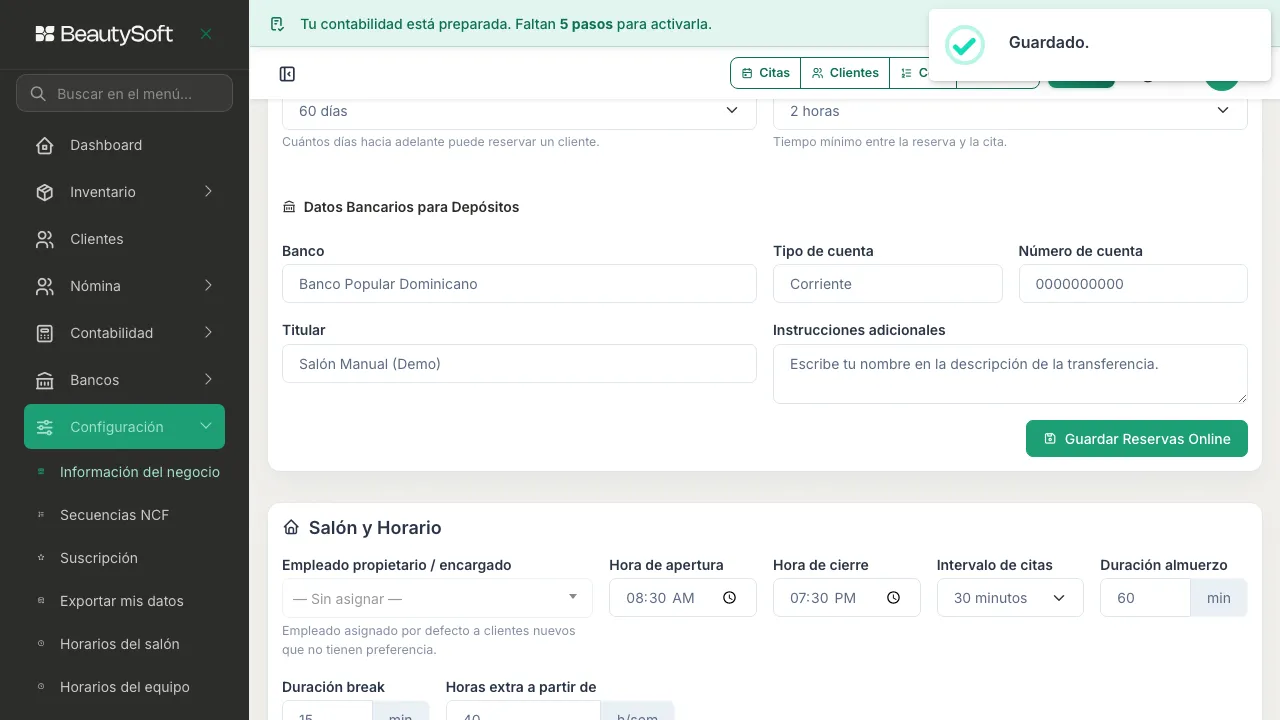The width and height of the screenshot is (1280, 720).
Task: Click into the Tipo de cuenta field
Action: 888,284
